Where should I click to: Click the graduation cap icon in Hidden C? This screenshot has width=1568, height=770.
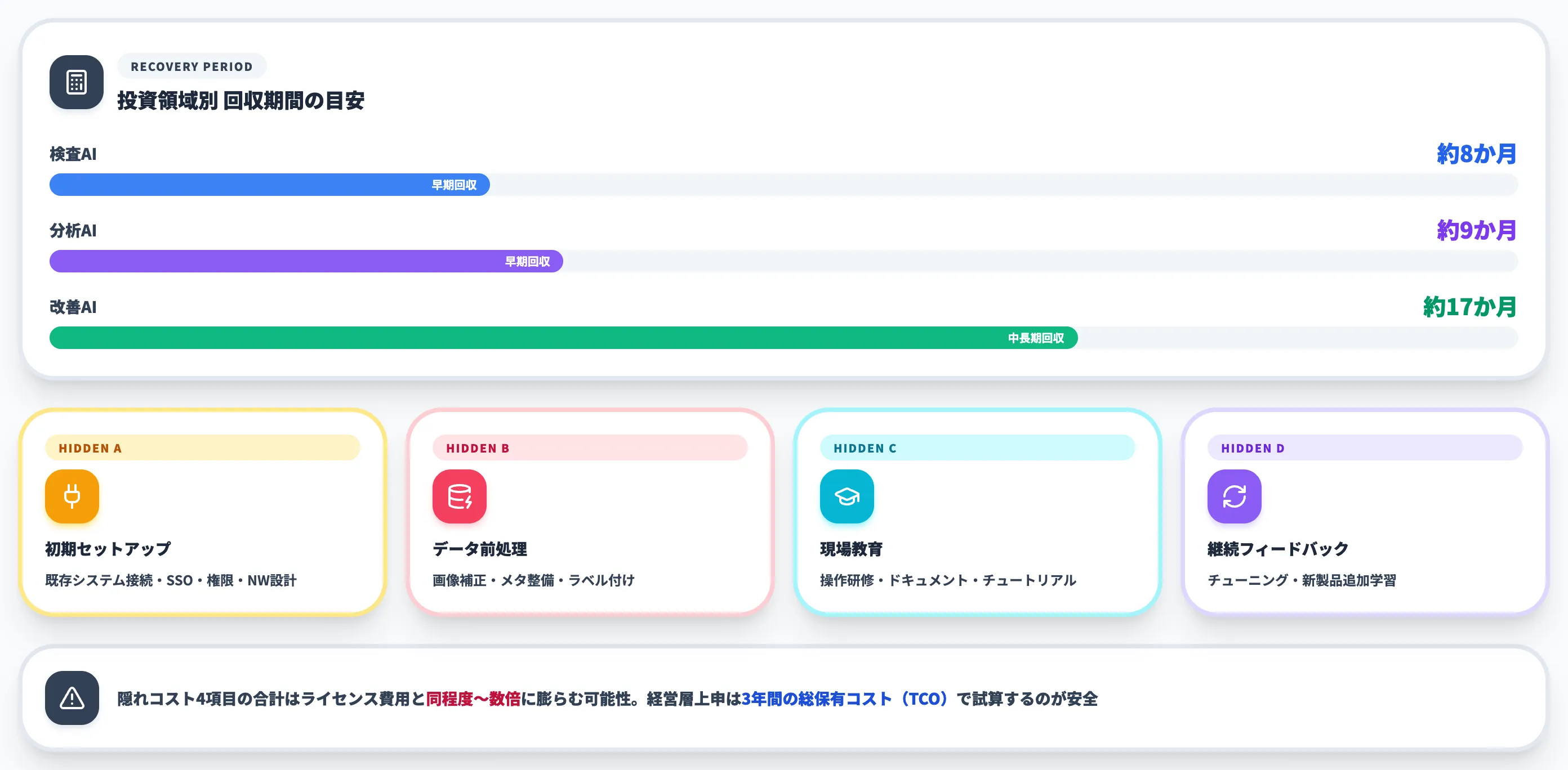[x=847, y=496]
